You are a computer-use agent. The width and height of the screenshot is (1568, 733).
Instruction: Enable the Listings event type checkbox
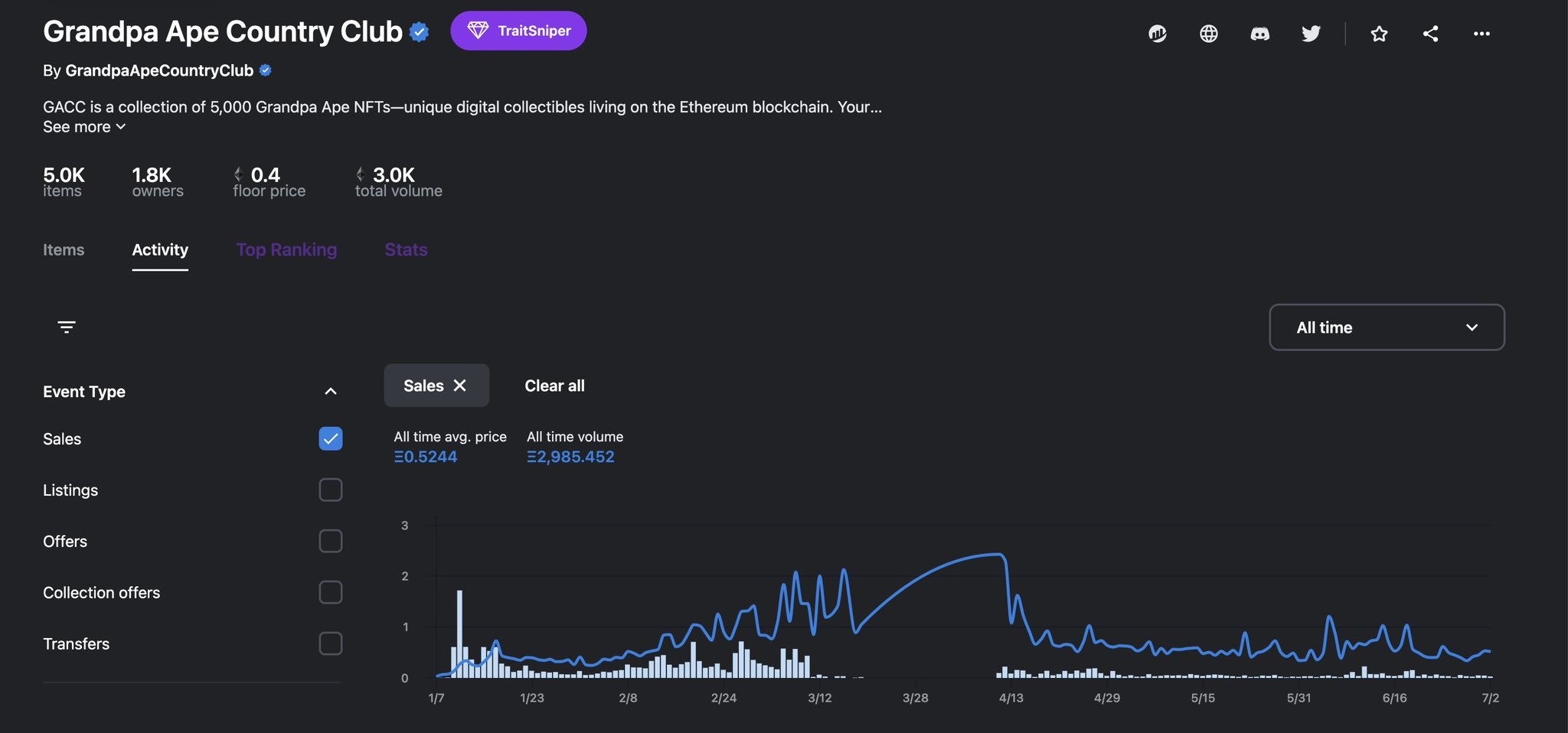click(331, 490)
